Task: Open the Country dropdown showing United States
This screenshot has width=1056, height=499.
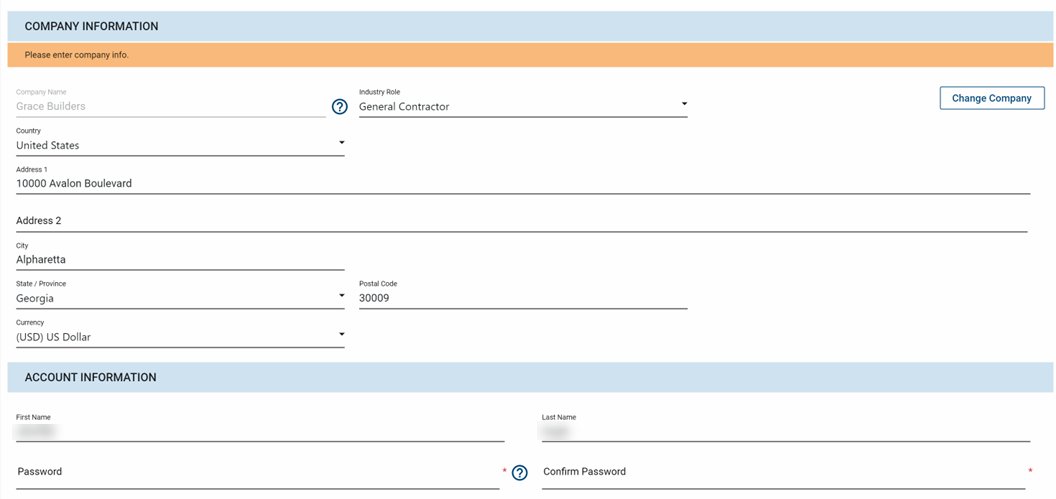Action: (x=180, y=145)
